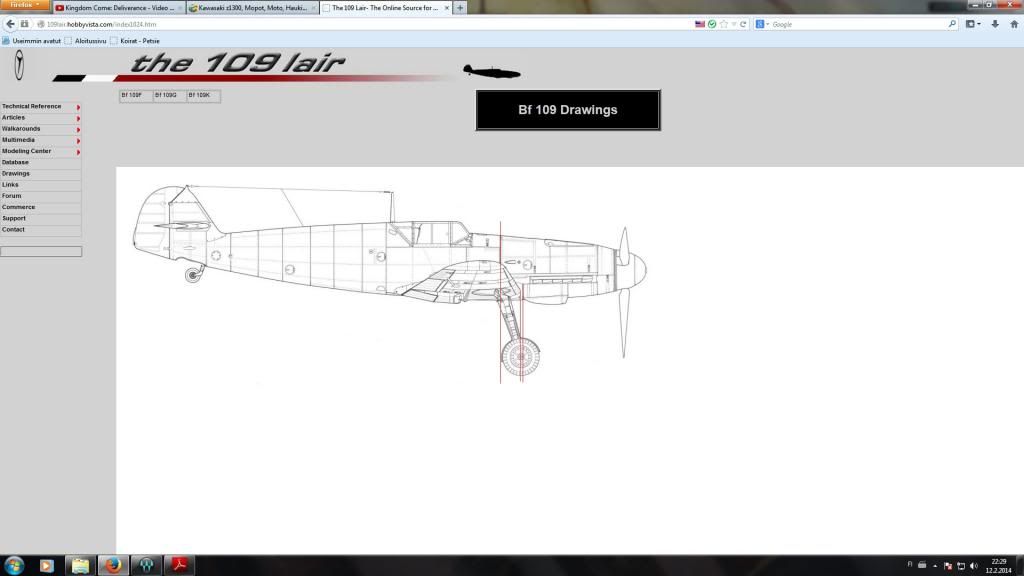The width and height of the screenshot is (1024, 576).
Task: Open the orange Firefox menu dropdown
Action: pos(25,5)
